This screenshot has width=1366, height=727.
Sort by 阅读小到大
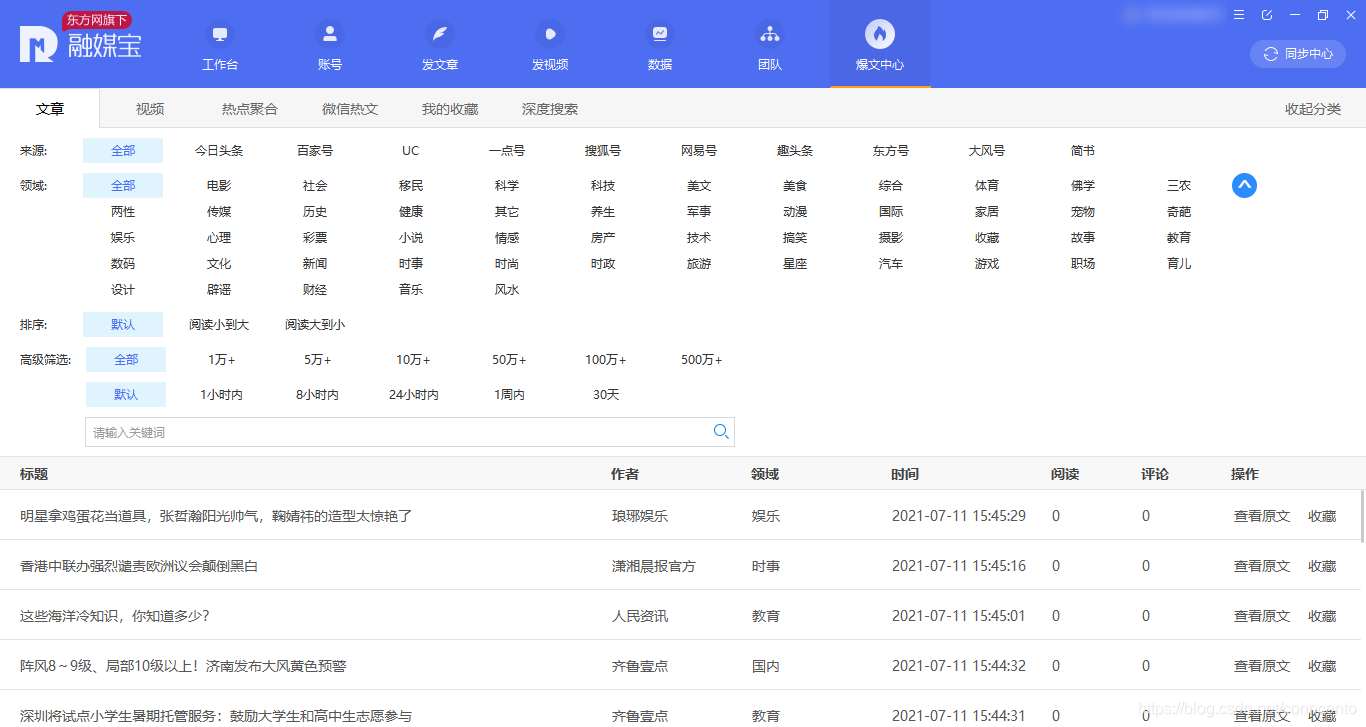(x=219, y=325)
